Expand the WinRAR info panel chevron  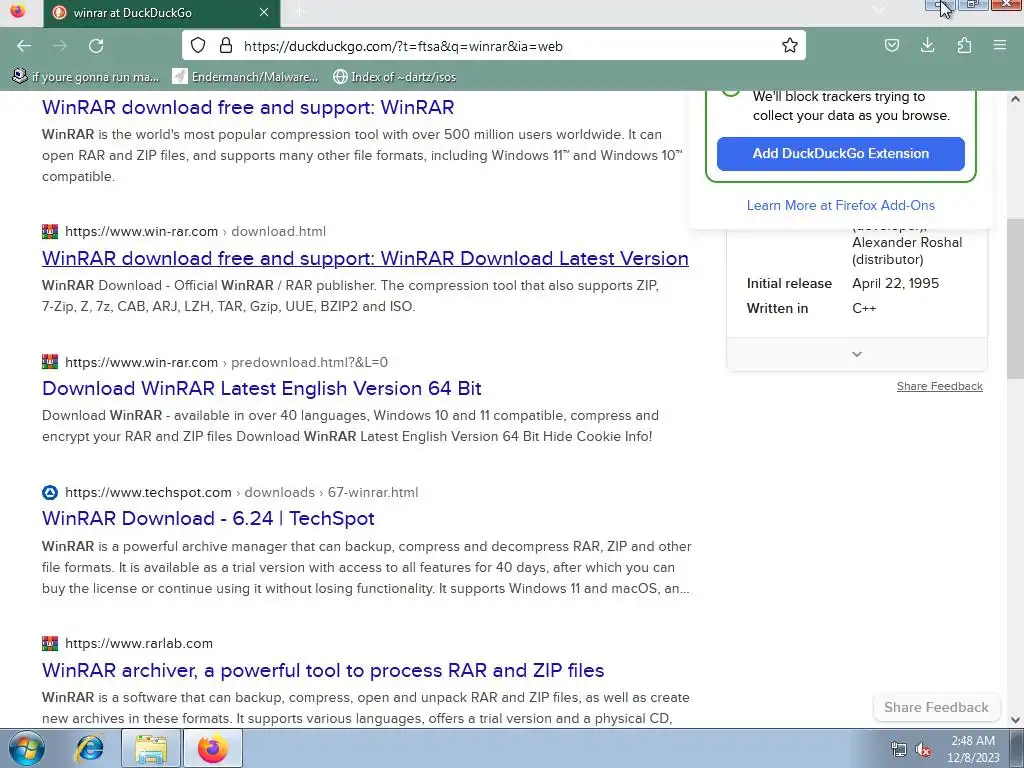857,354
